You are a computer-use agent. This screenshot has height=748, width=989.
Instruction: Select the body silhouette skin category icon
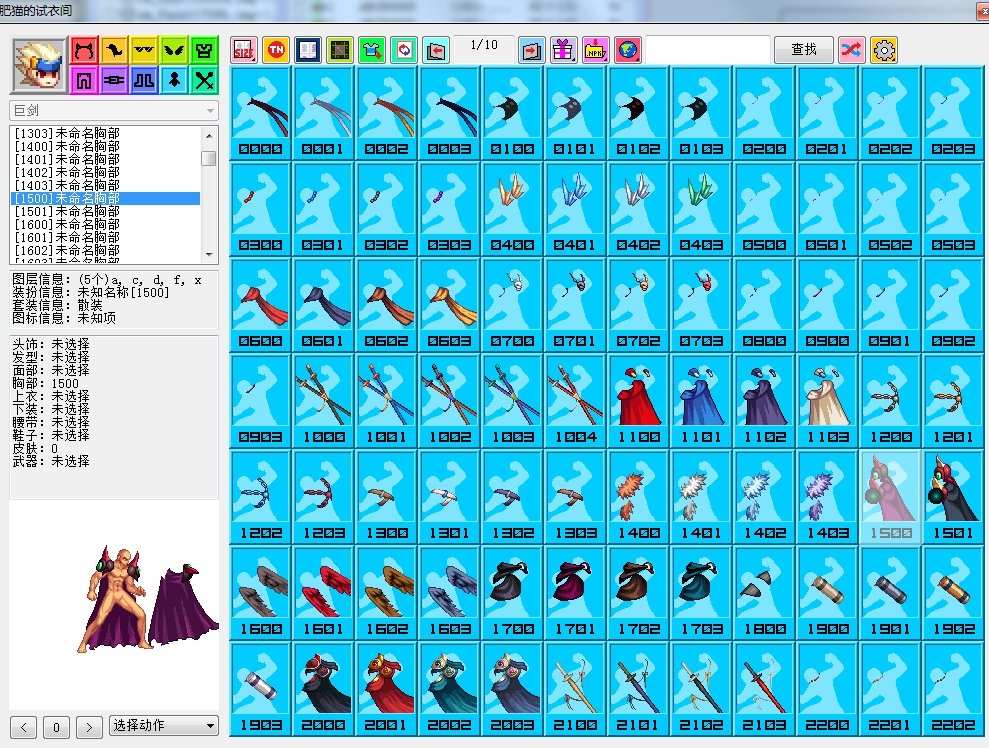(x=173, y=80)
